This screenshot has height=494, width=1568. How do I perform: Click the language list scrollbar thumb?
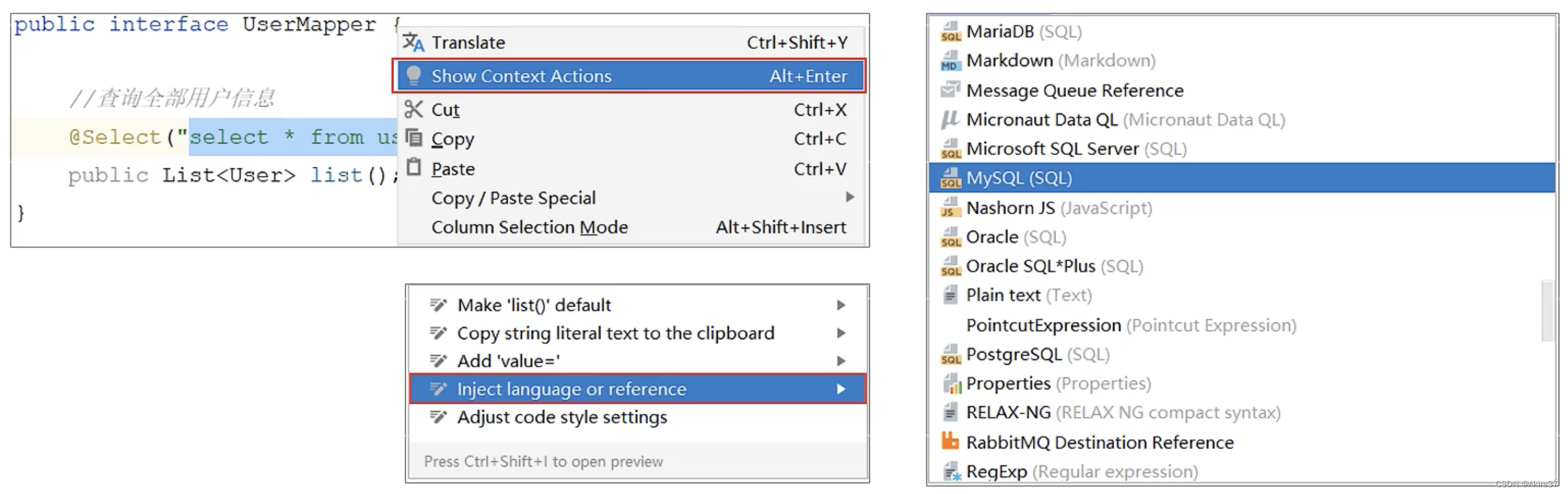(1548, 310)
